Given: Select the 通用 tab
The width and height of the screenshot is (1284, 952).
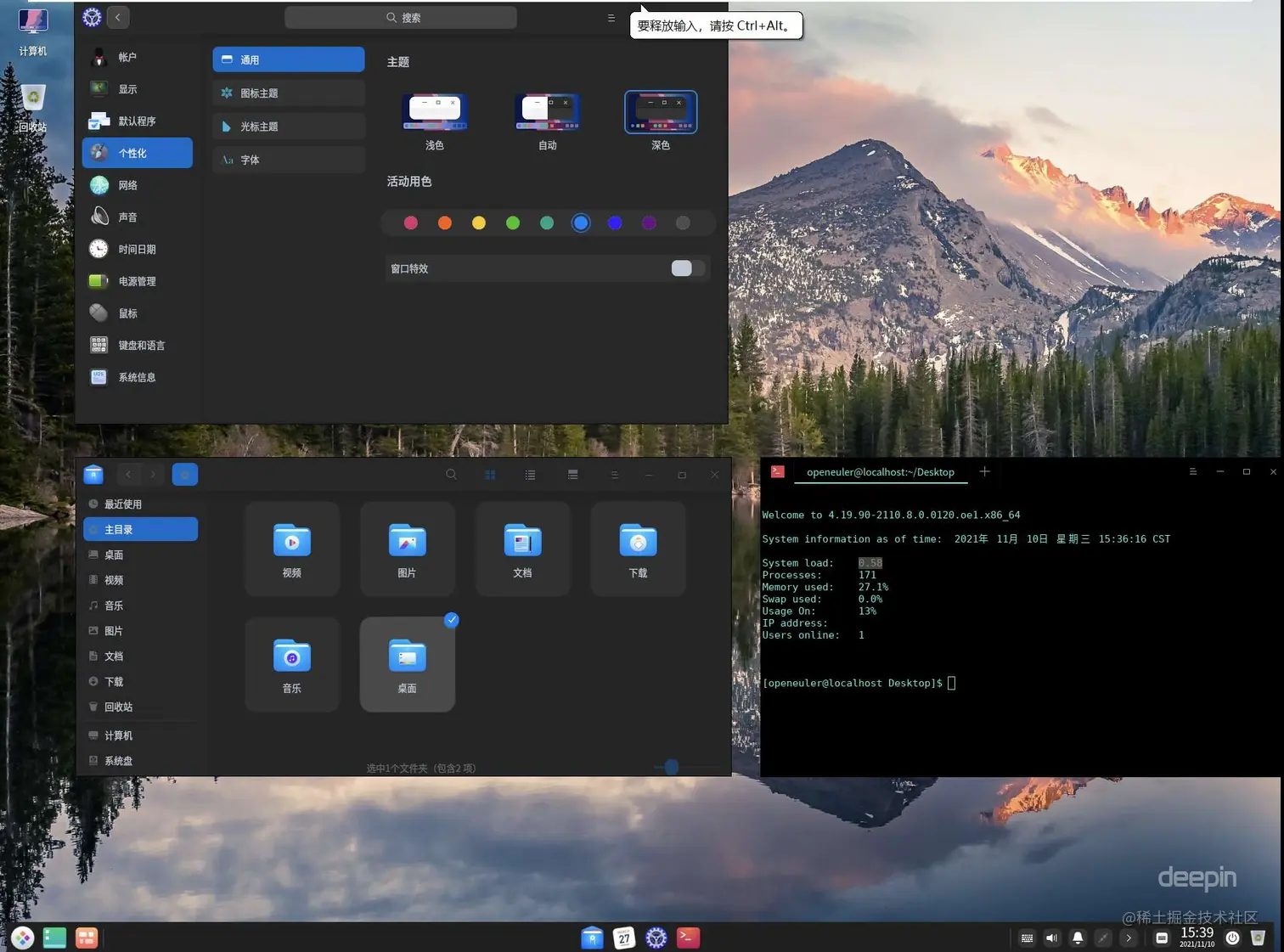Looking at the screenshot, I should point(289,59).
